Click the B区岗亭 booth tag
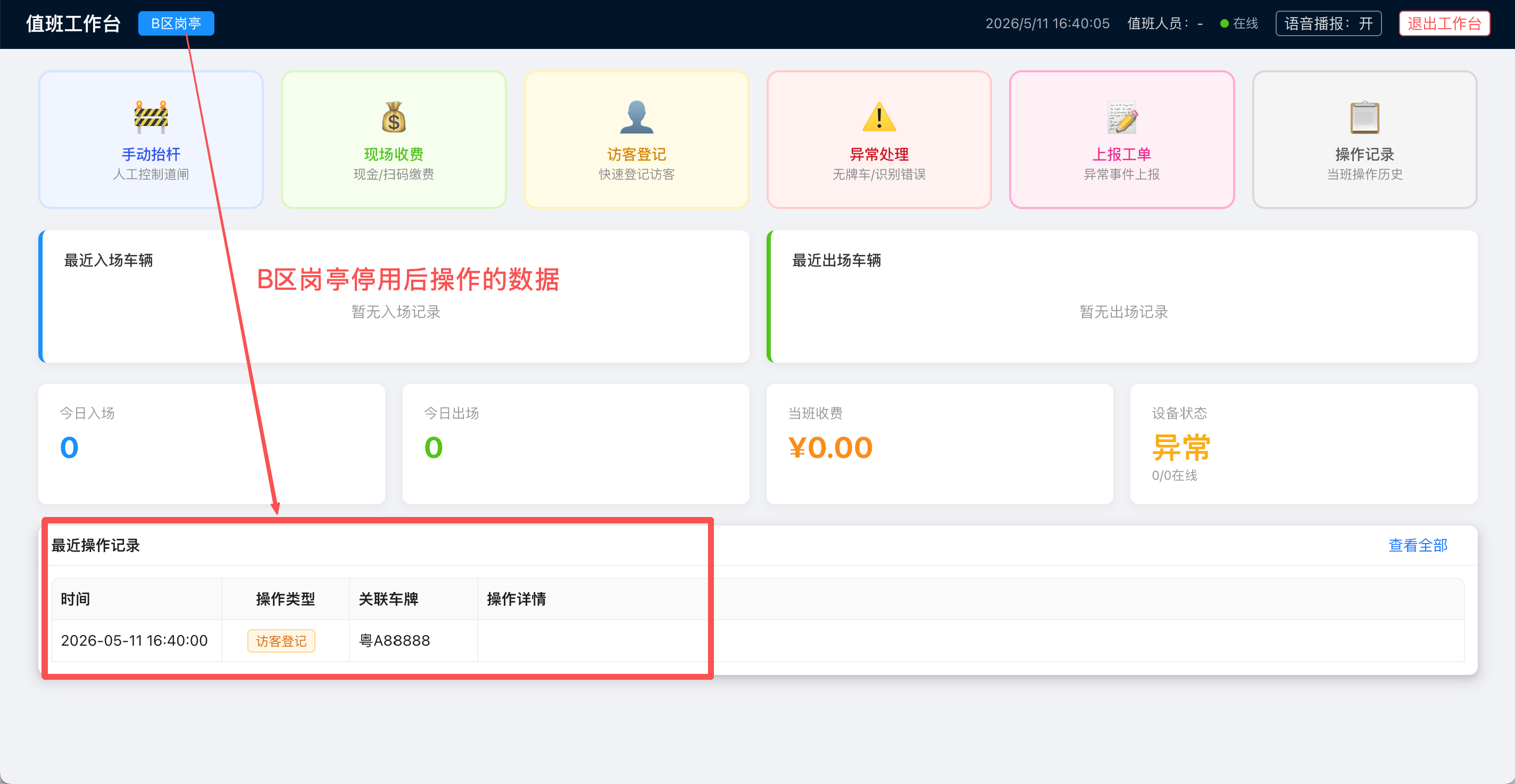This screenshot has height=784, width=1515. pos(176,23)
